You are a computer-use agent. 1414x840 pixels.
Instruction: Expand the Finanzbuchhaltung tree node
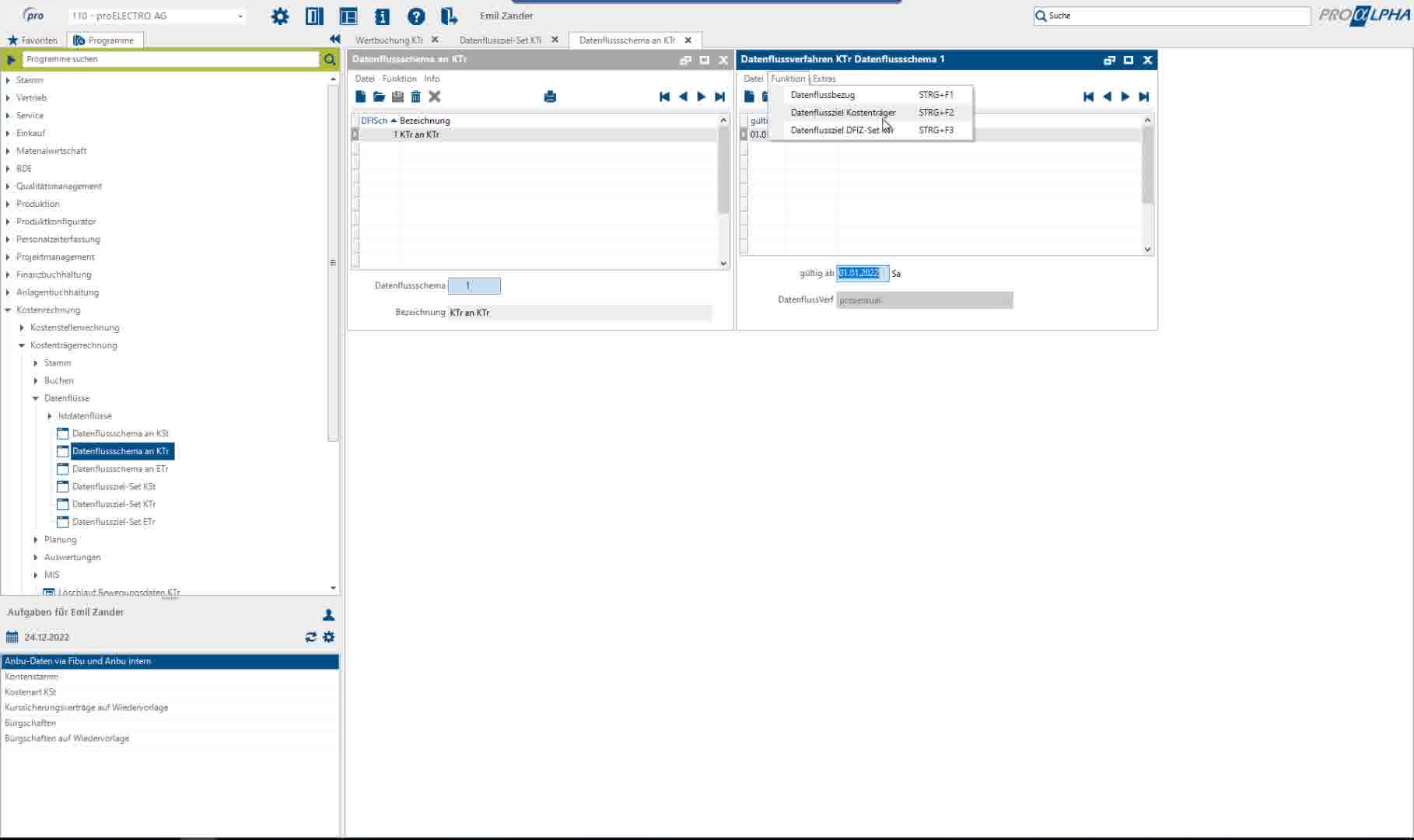(8, 275)
